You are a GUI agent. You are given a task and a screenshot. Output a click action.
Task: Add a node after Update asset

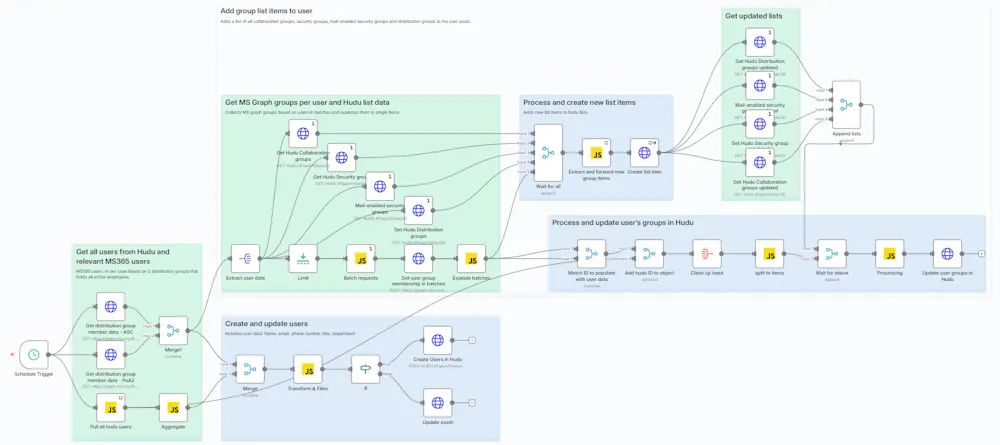(472, 403)
